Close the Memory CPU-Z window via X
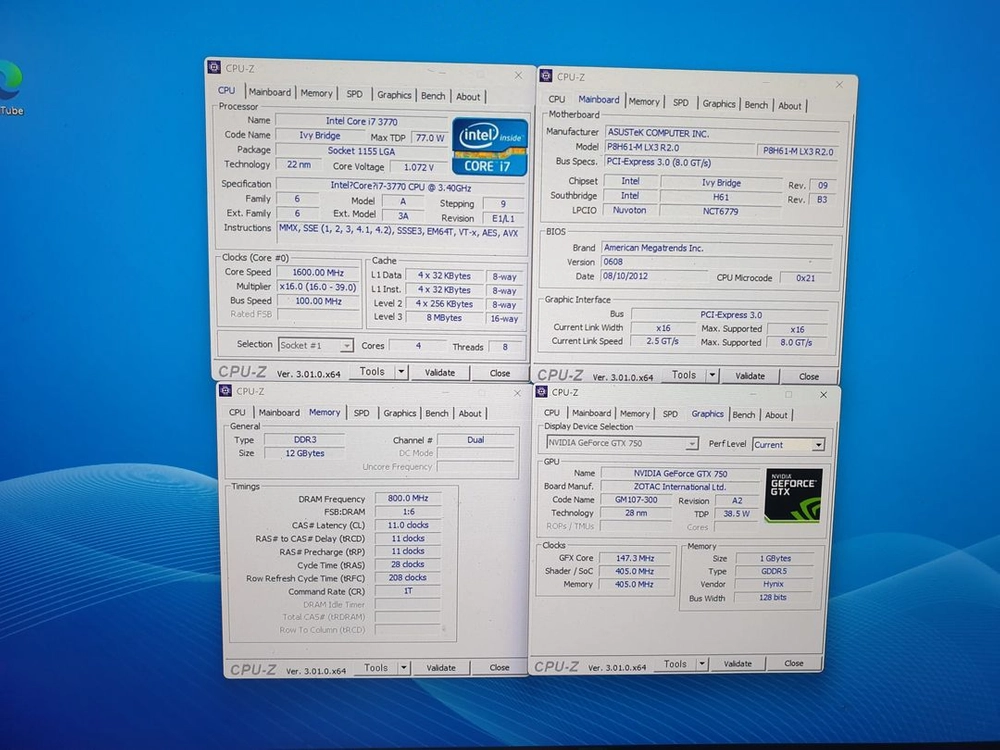The width and height of the screenshot is (1000, 750). coord(517,393)
